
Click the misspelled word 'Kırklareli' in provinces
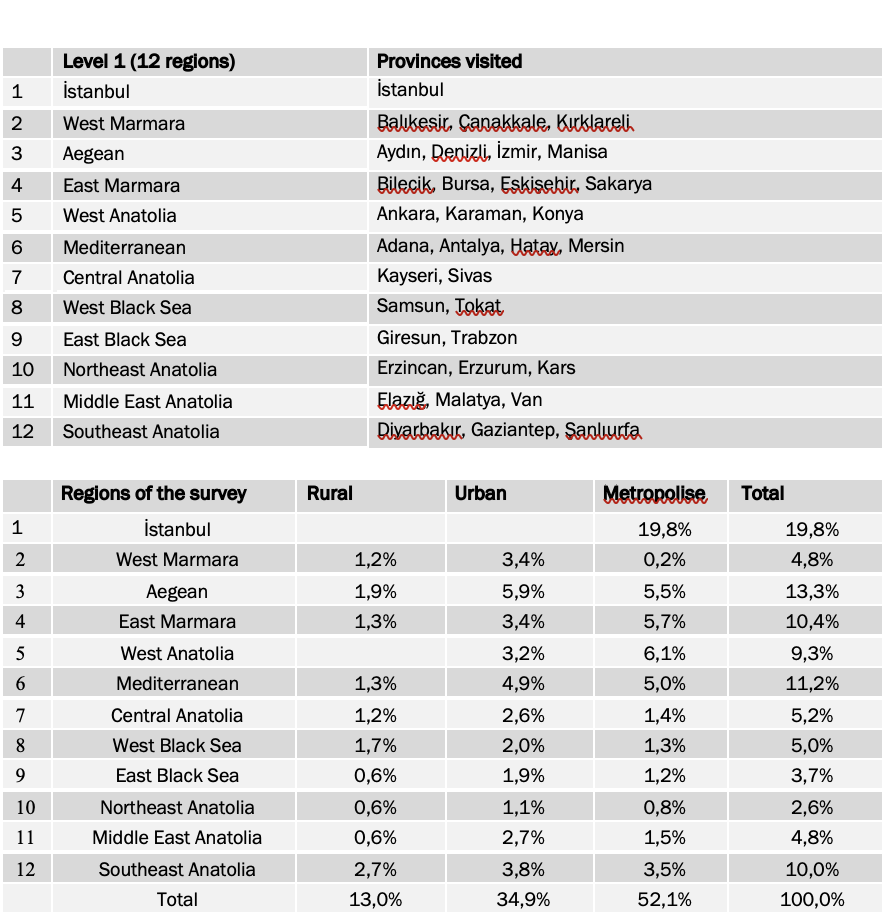pyautogui.click(x=594, y=123)
